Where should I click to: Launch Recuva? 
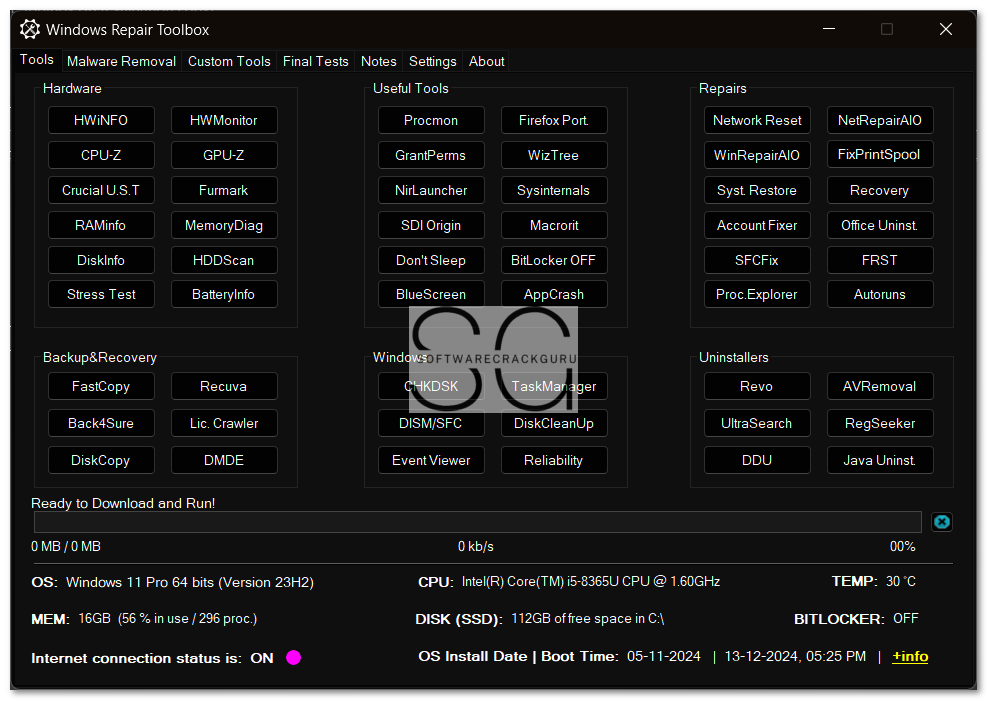[x=224, y=386]
